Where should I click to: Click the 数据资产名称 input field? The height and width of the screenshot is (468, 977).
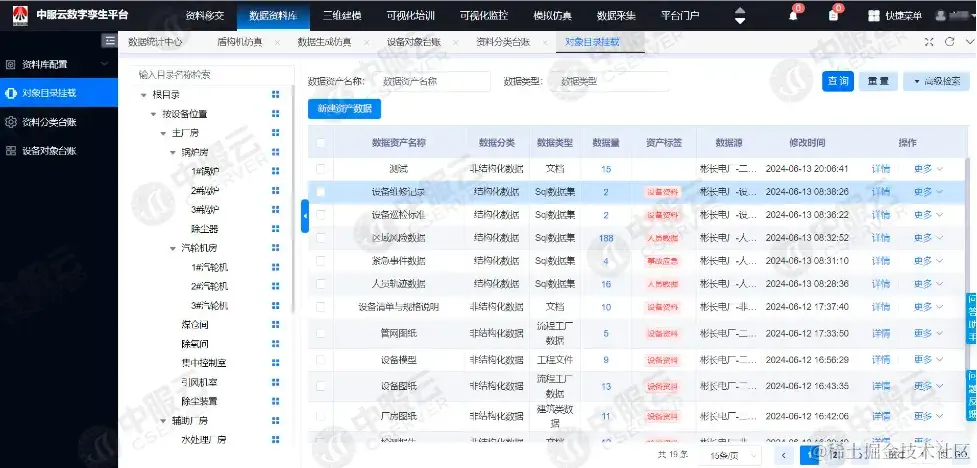click(434, 81)
